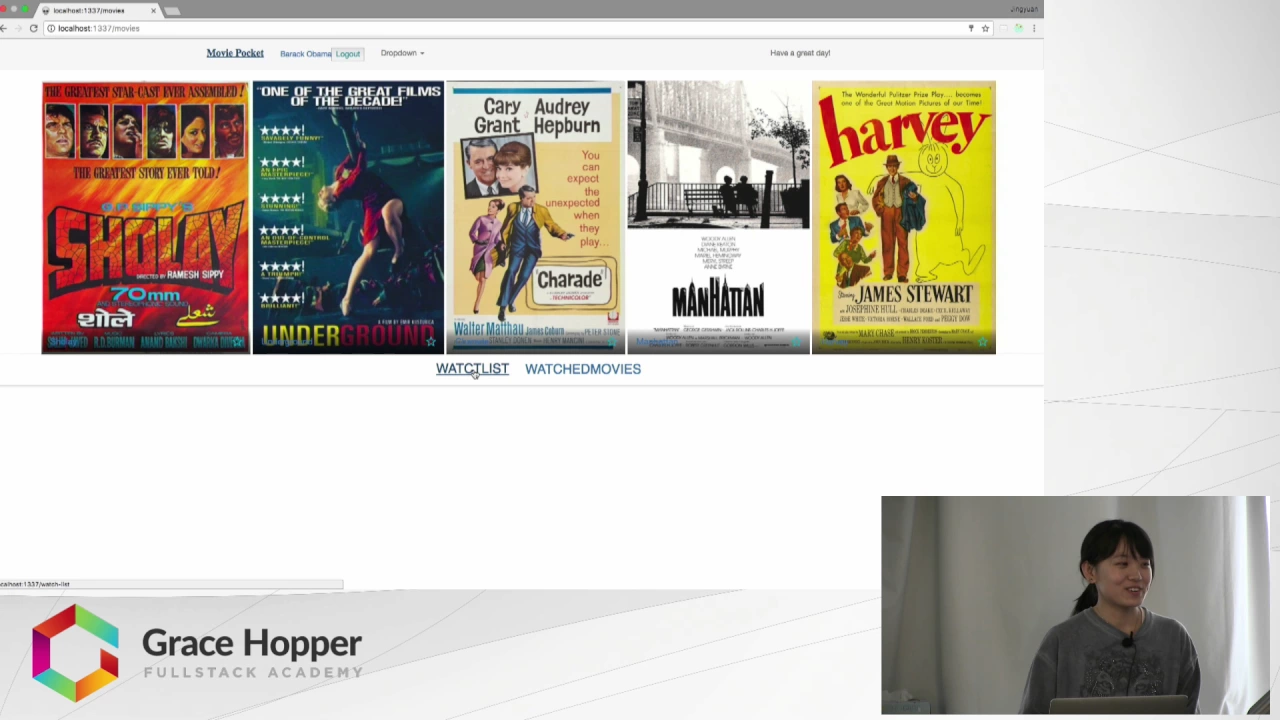Open the WATCHEDMOVIES link

tap(583, 369)
